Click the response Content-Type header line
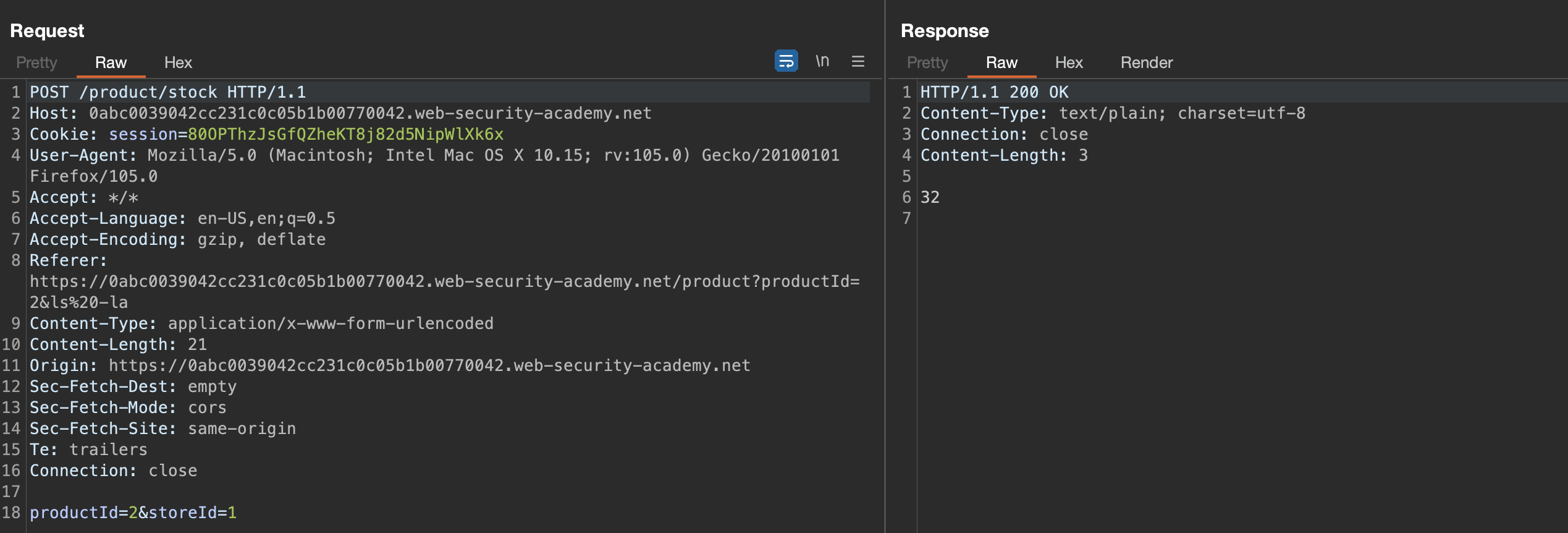This screenshot has height=533, width=1568. click(1112, 113)
